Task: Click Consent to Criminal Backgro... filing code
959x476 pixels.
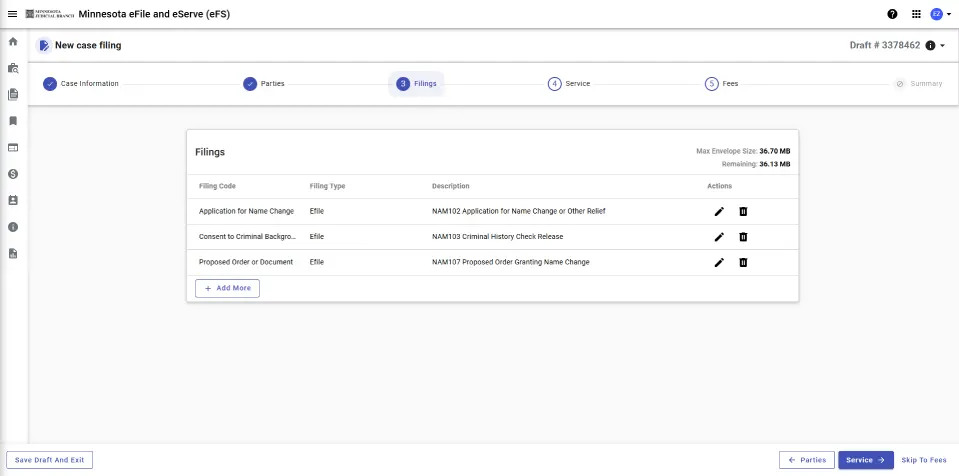Action: tap(247, 236)
